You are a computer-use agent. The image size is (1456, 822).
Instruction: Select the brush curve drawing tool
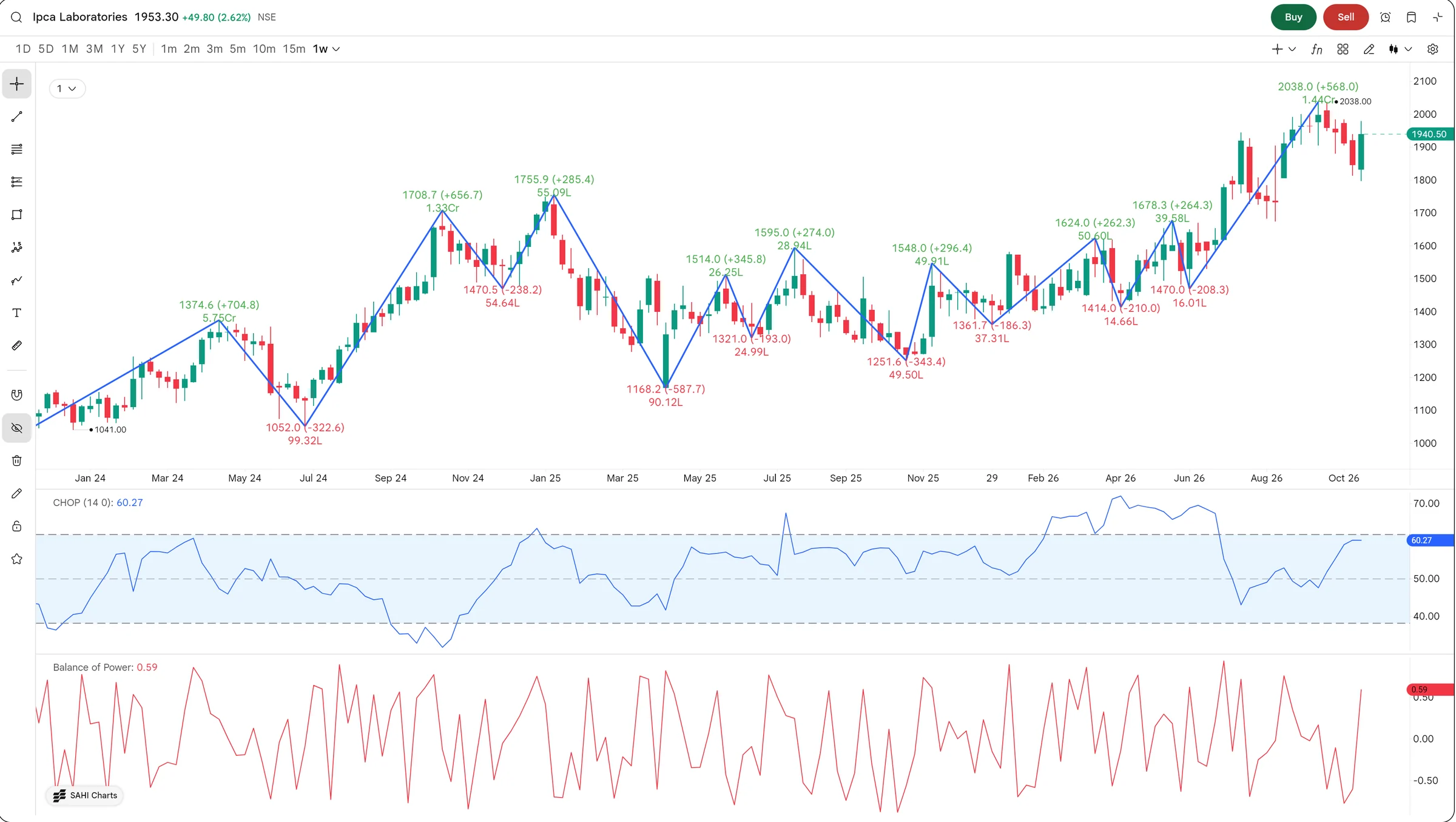point(17,280)
